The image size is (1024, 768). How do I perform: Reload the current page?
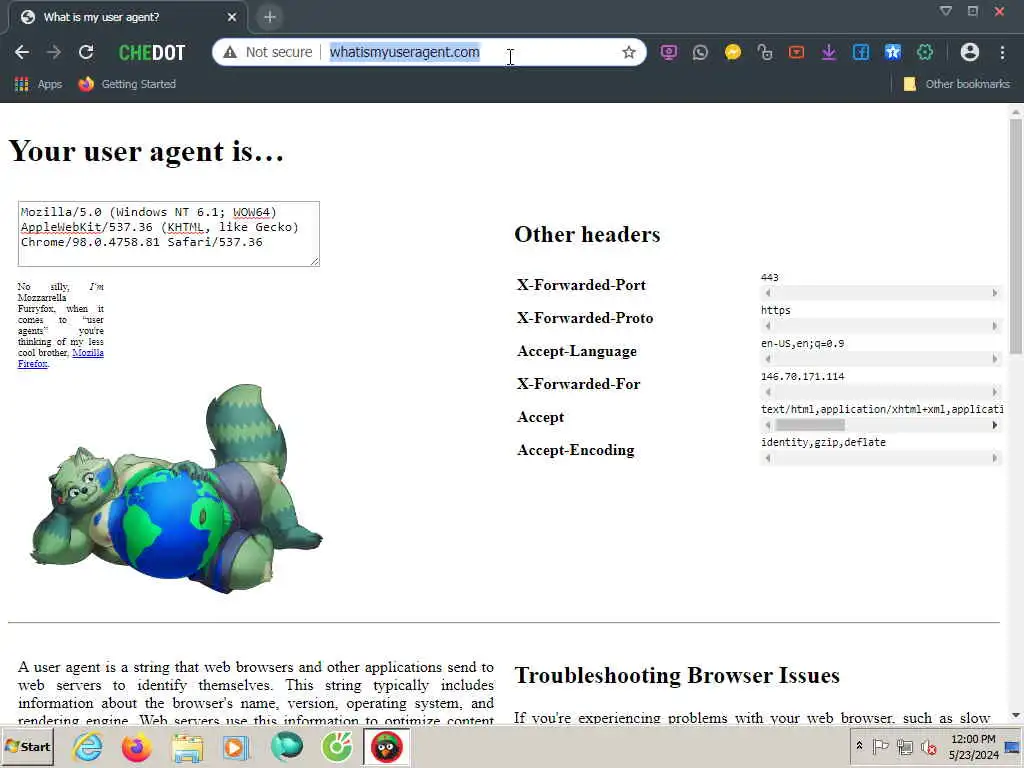pos(86,52)
